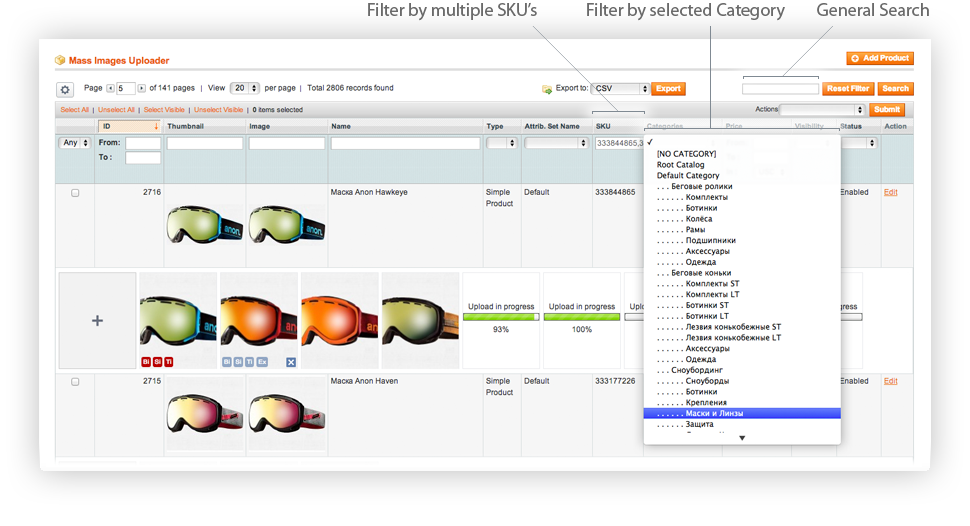Click 100% upload progress bar
This screenshot has width=970, height=526.
[582, 317]
